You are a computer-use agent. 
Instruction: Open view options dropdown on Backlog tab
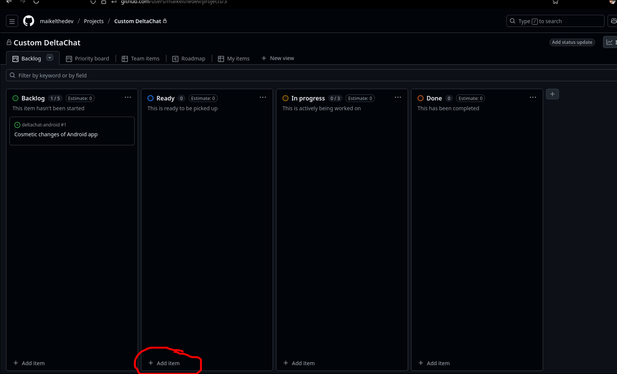click(50, 58)
